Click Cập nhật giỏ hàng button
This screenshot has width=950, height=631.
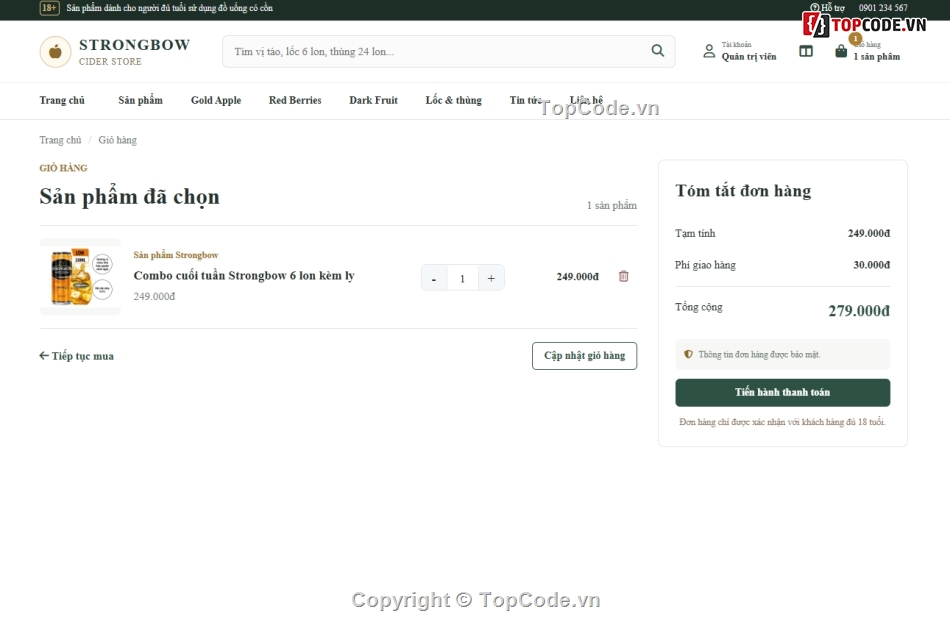pyautogui.click(x=584, y=356)
